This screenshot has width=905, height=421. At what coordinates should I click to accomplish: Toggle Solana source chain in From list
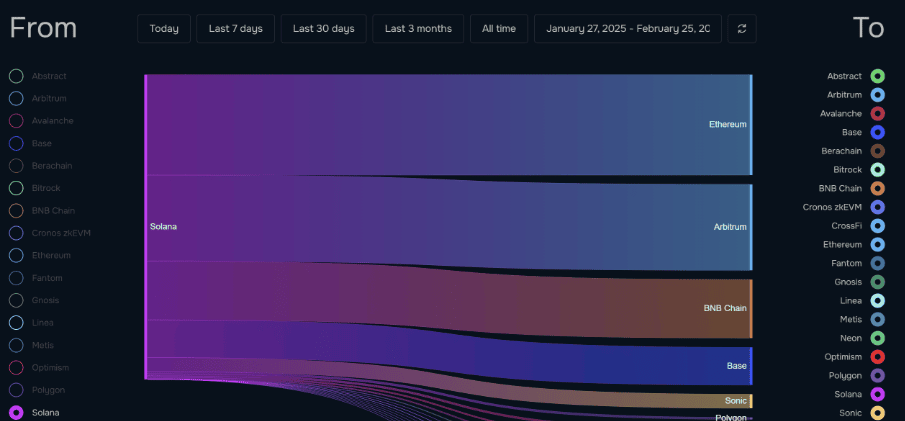click(16, 412)
